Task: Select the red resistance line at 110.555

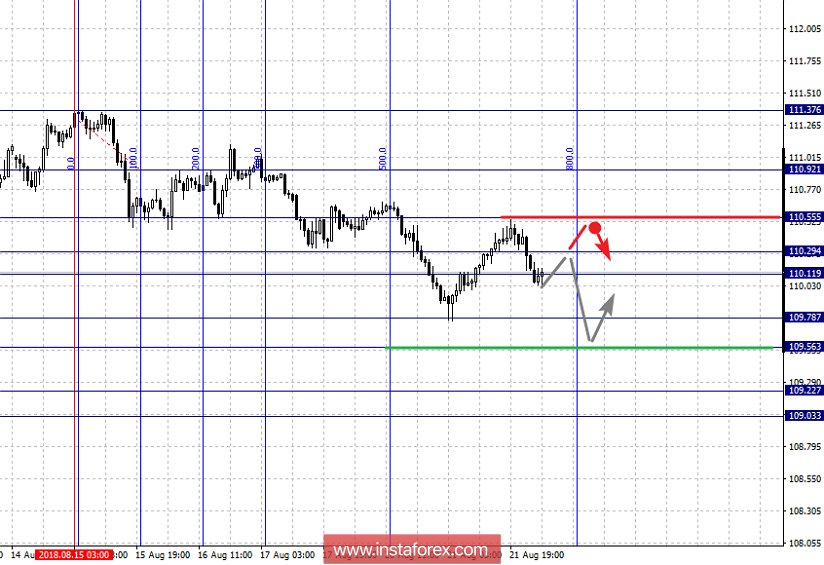Action: click(x=640, y=217)
